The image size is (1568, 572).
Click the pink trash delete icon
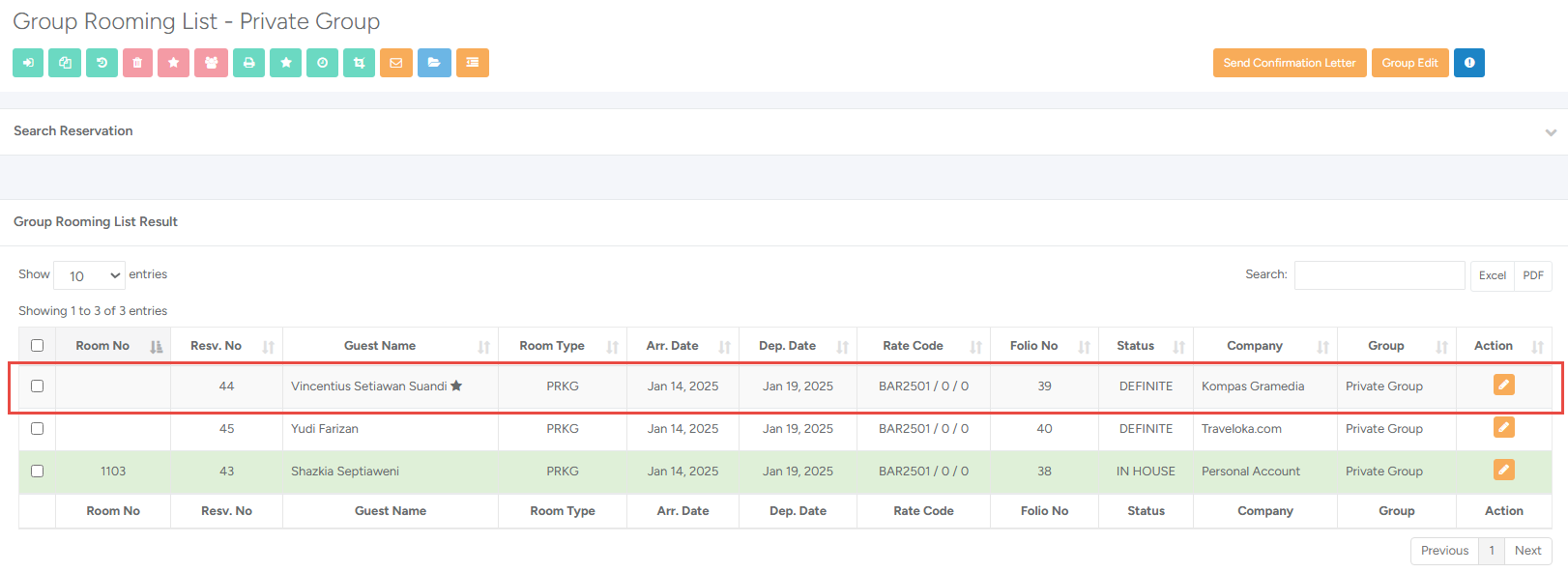[137, 63]
